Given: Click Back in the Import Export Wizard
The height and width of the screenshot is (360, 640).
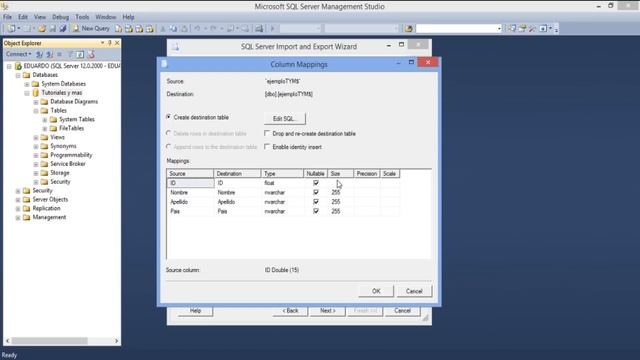Looking at the screenshot, I should click(290, 311).
